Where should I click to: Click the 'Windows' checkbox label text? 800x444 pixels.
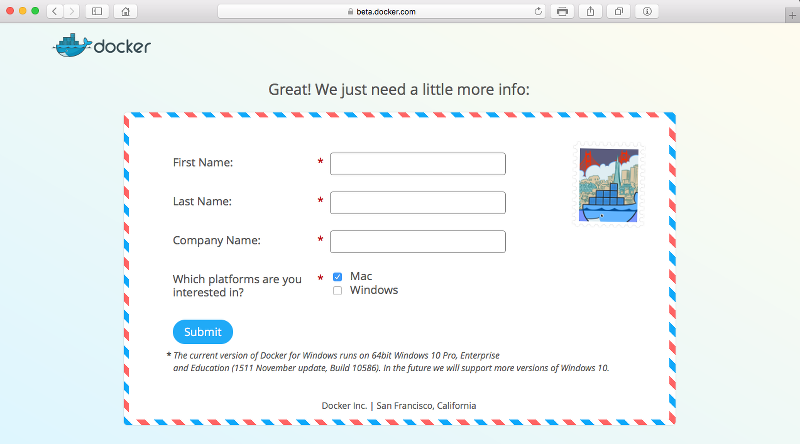coord(373,290)
